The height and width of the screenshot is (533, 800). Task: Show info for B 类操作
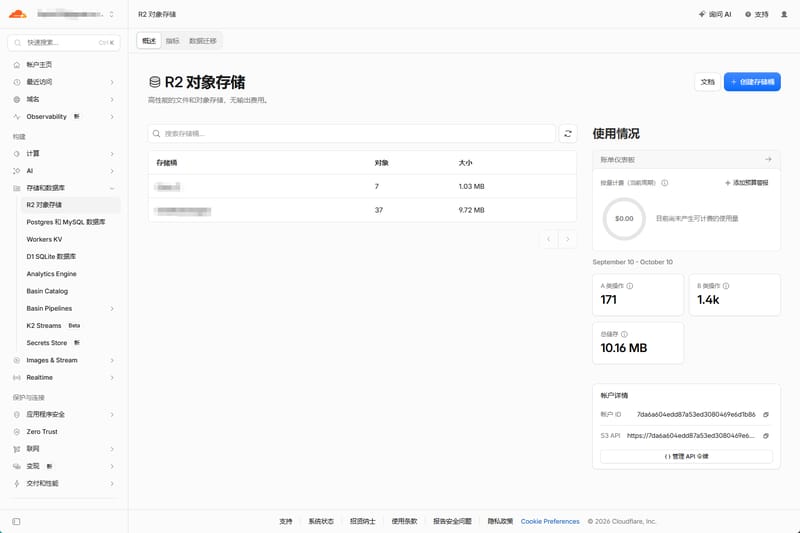tap(726, 286)
